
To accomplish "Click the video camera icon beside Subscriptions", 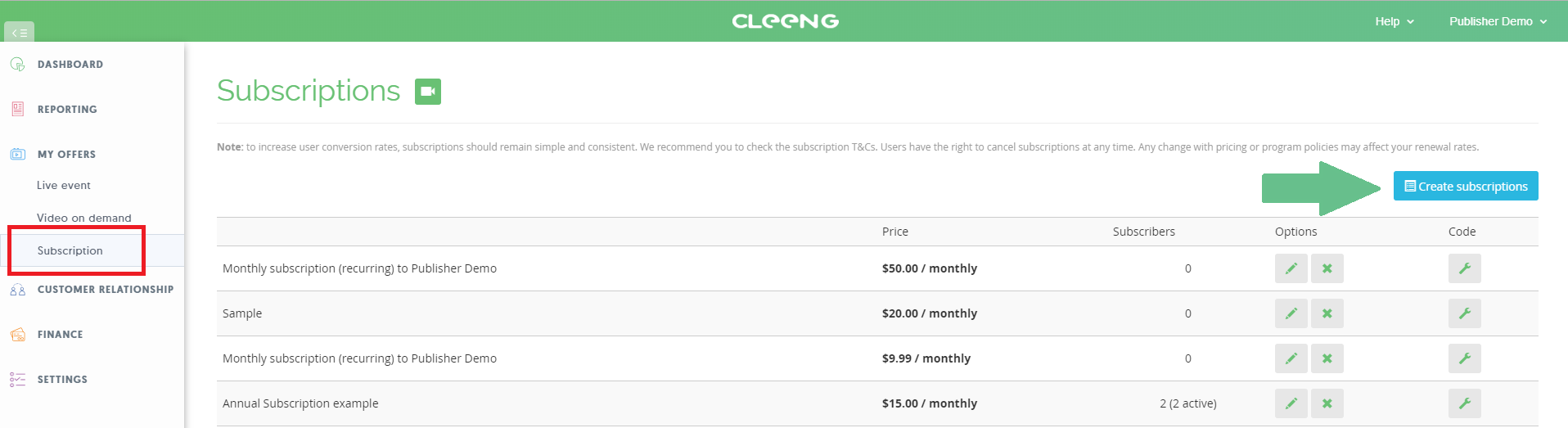I will click(x=428, y=92).
